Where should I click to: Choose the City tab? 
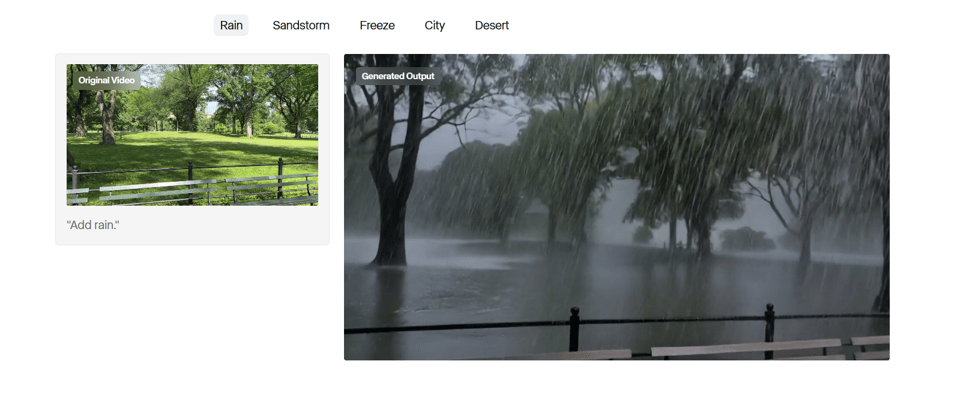coord(435,25)
